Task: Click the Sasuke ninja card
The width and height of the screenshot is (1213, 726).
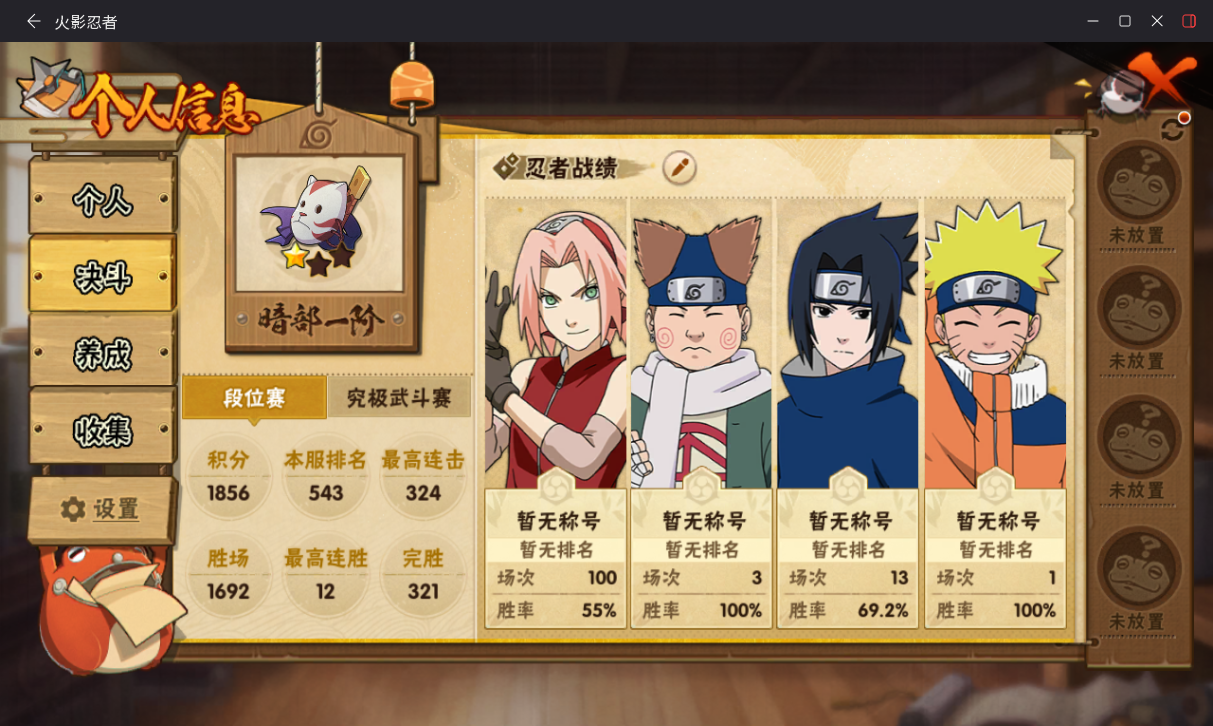Action: (x=847, y=412)
